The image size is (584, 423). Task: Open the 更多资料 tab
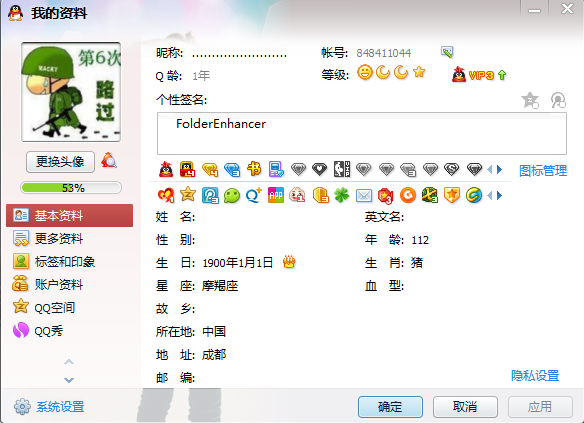(x=69, y=238)
